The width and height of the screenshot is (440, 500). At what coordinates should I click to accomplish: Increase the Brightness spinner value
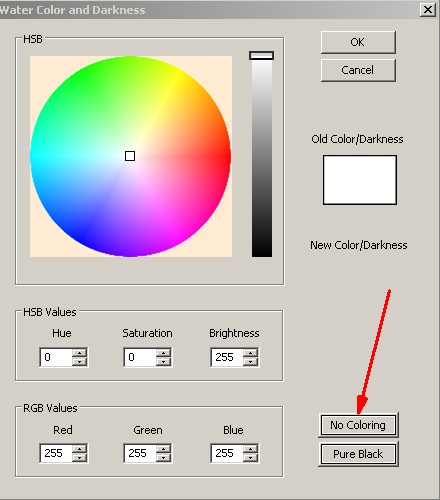[x=251, y=353]
